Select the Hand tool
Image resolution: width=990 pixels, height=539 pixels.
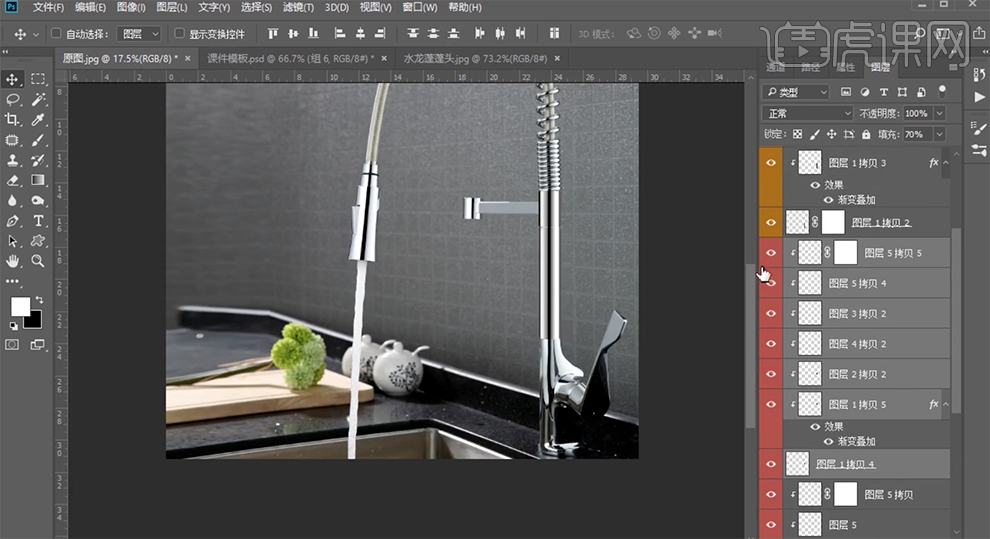(12, 261)
